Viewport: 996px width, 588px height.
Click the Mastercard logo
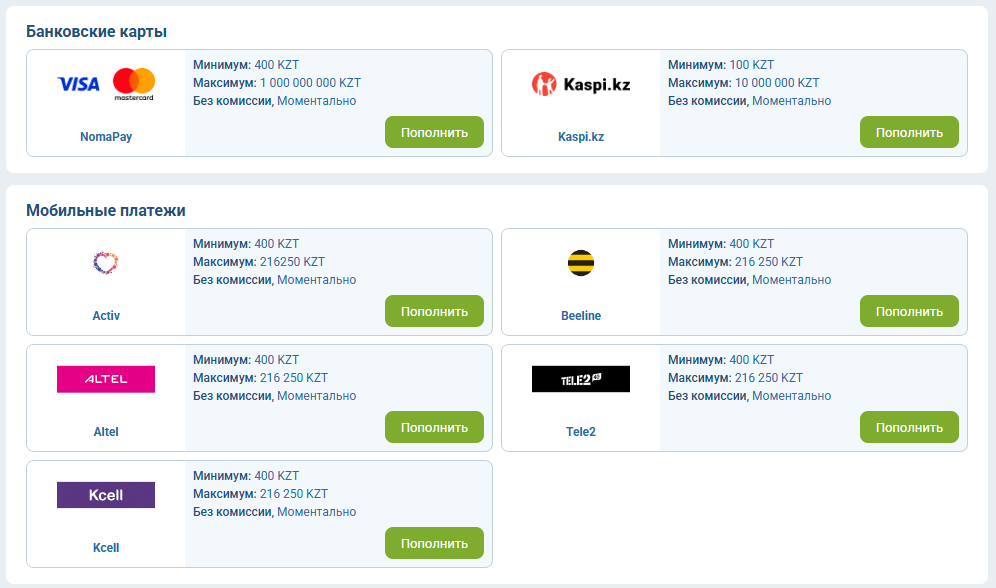(x=134, y=84)
